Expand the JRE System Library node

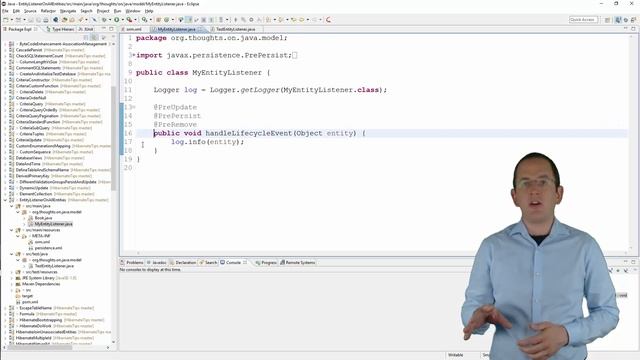[x=12, y=278]
